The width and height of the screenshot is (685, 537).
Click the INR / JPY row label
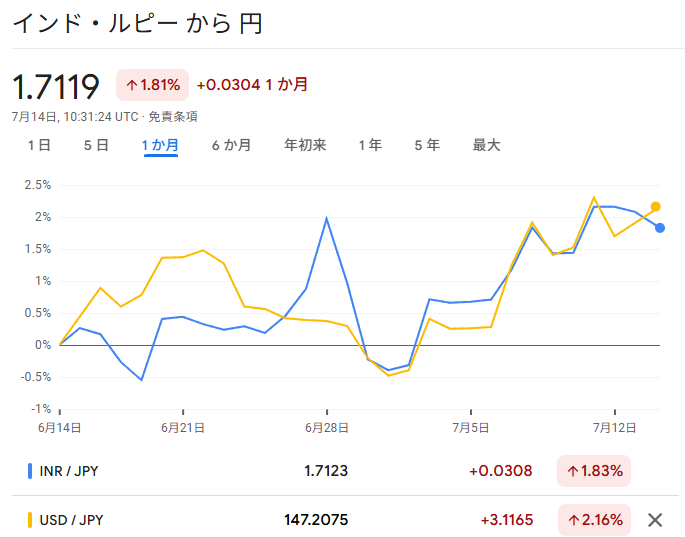point(69,471)
